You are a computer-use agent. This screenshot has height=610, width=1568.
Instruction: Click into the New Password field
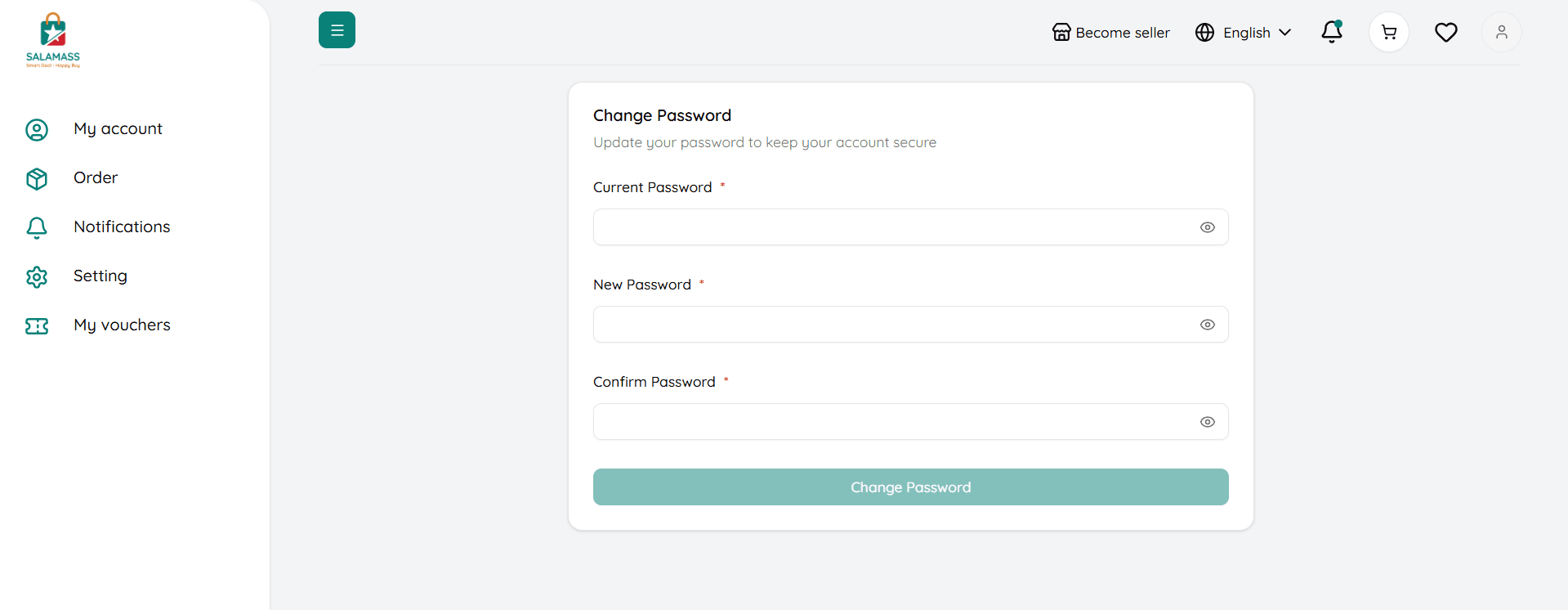click(891, 325)
